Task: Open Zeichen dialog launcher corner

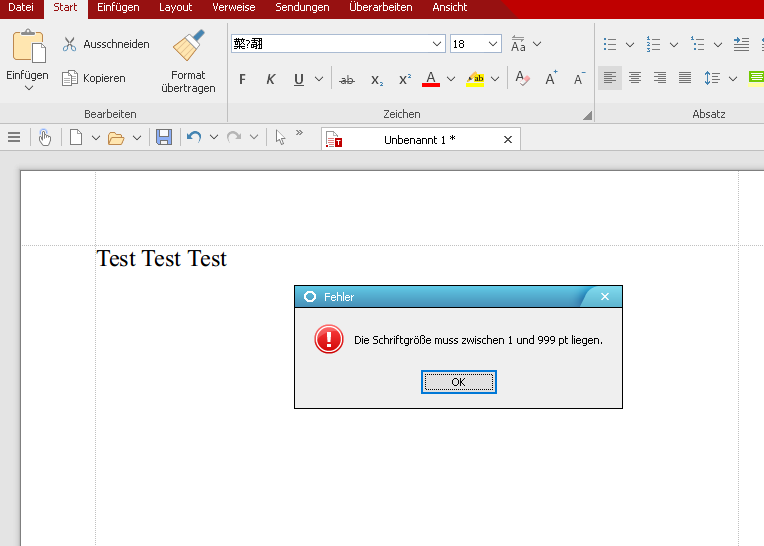Action: click(588, 115)
